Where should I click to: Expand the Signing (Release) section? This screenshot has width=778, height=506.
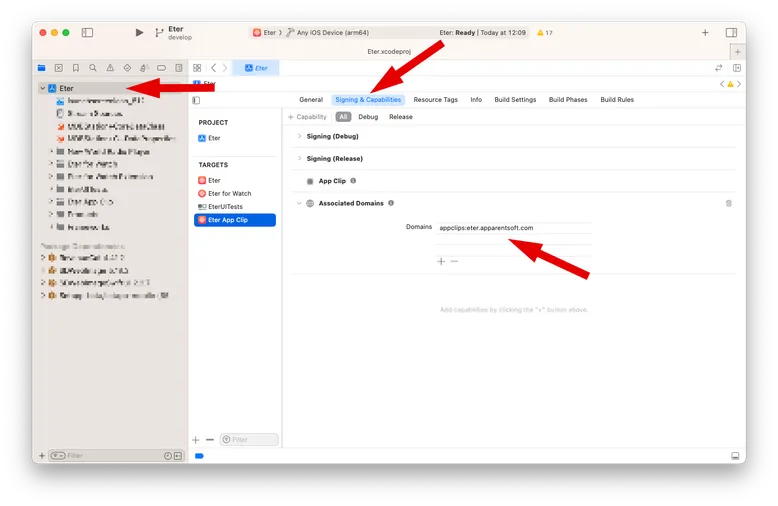(299, 158)
